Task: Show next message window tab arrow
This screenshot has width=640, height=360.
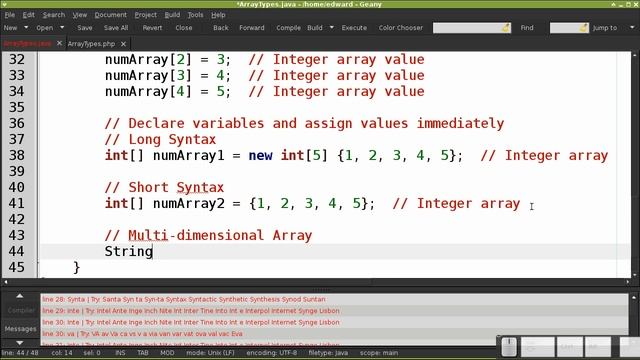Action: (20, 343)
